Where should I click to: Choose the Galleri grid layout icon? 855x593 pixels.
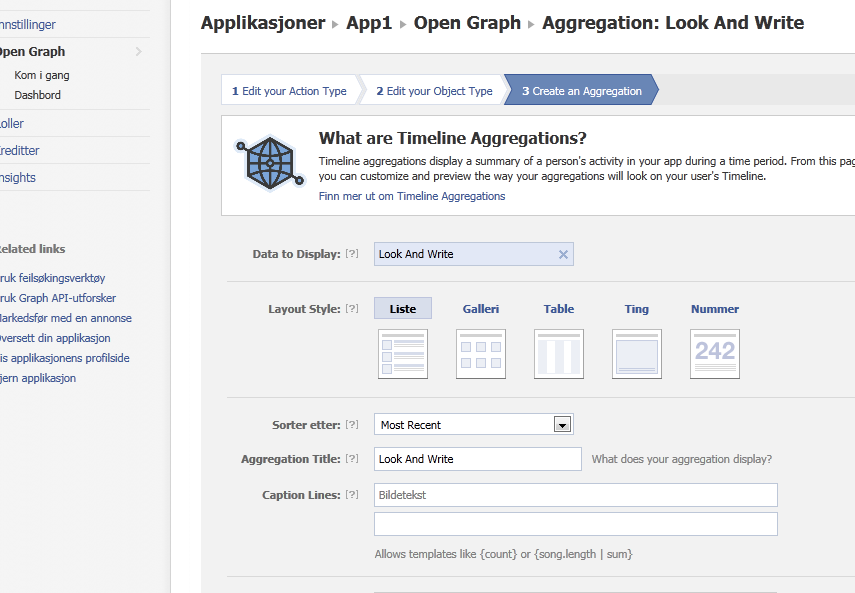coord(481,354)
